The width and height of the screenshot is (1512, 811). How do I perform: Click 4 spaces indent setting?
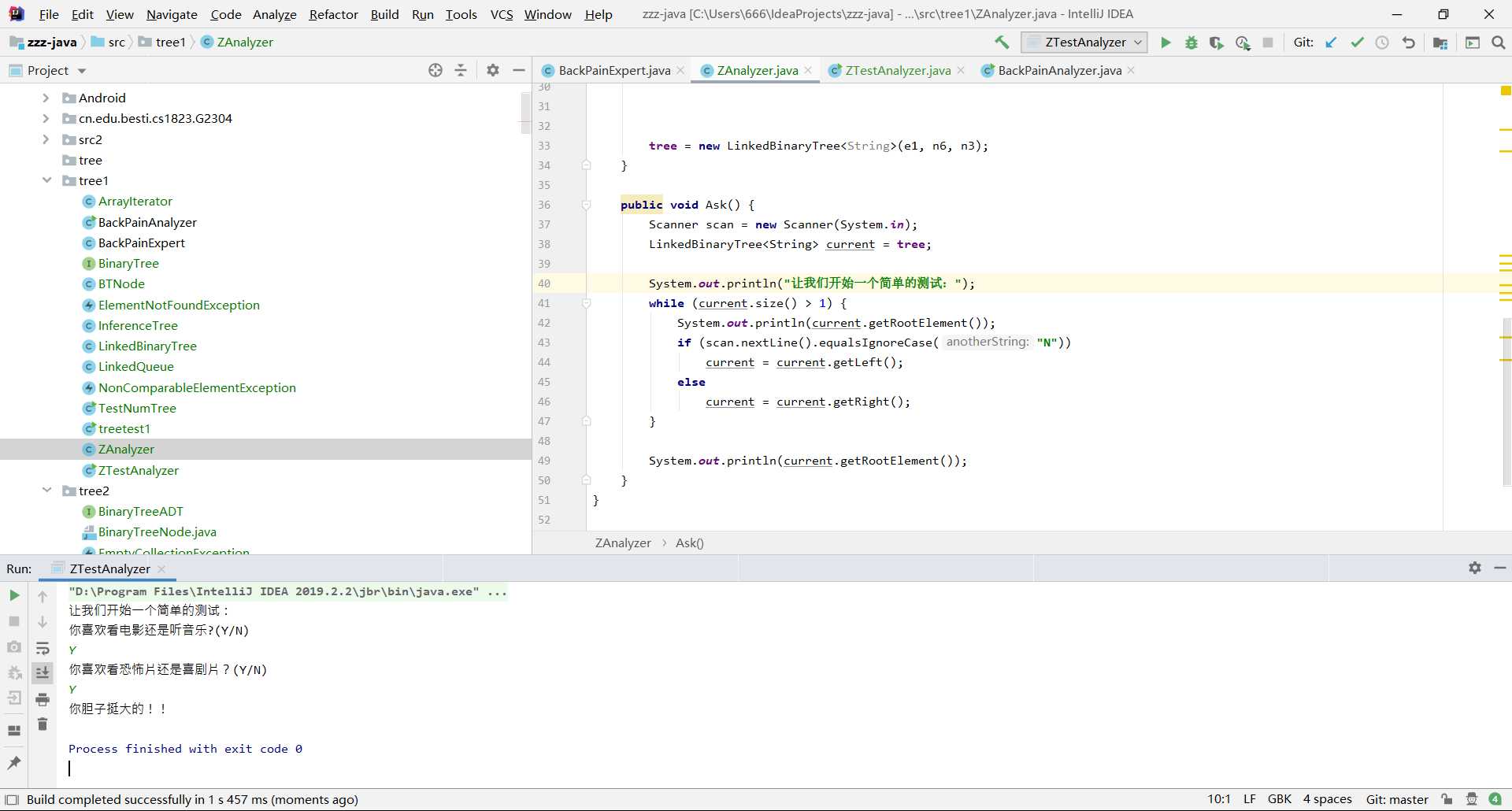1327,799
